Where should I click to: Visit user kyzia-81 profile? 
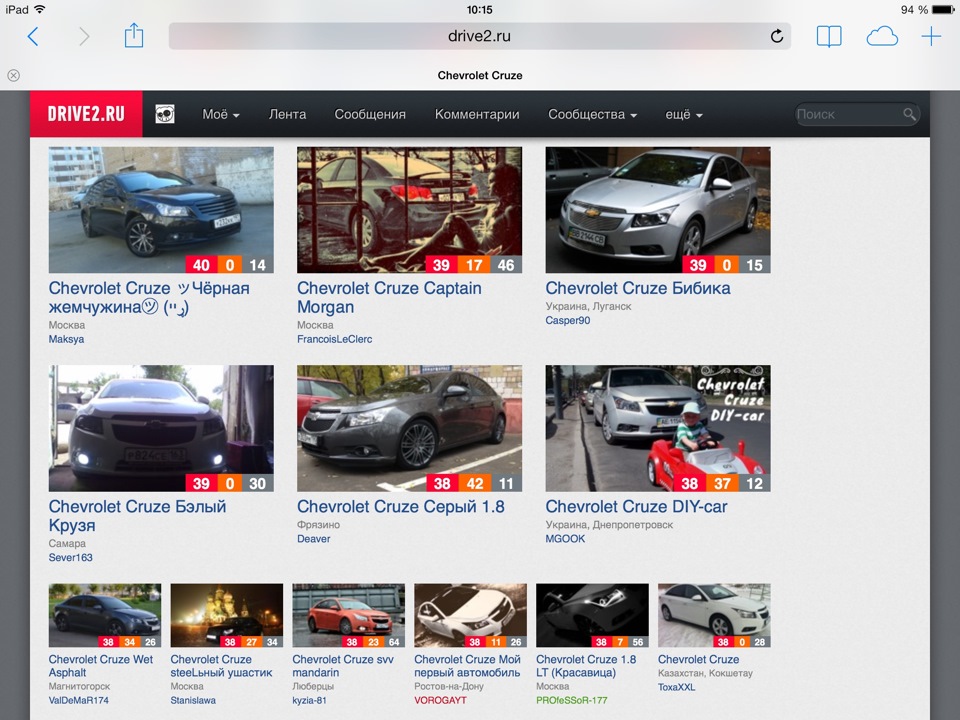[x=309, y=700]
